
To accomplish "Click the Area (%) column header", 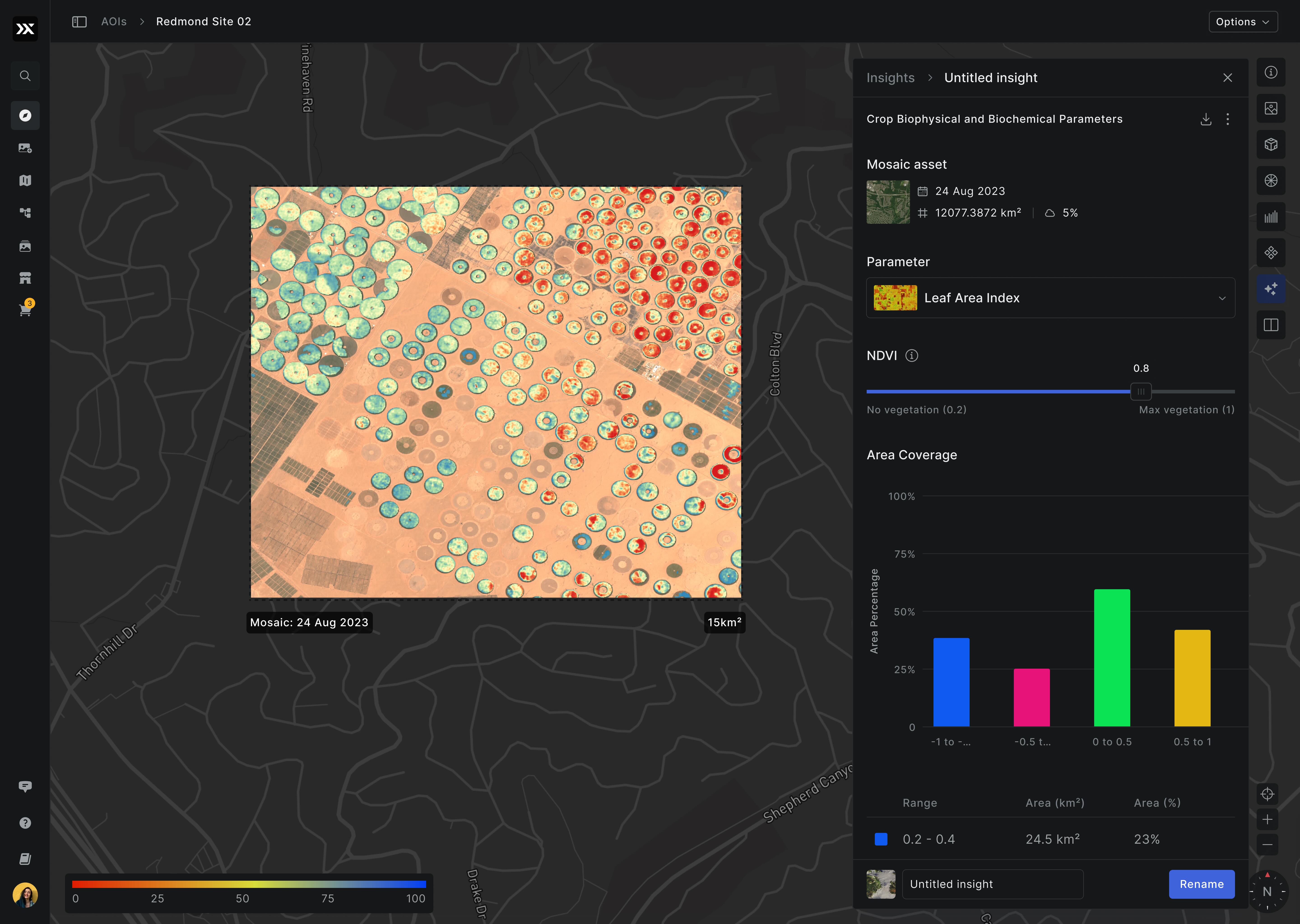I will 1157,803.
